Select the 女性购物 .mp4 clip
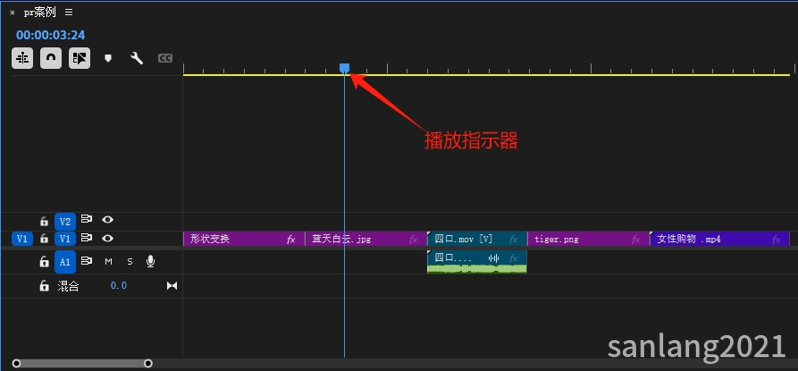Screen dimensions: 798x371 tap(719, 239)
